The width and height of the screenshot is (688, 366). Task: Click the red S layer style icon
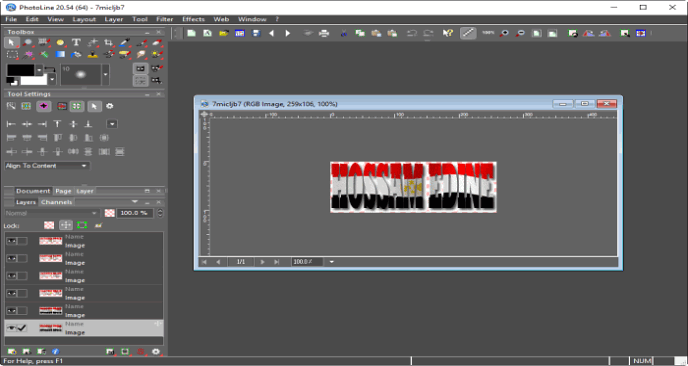click(x=141, y=352)
